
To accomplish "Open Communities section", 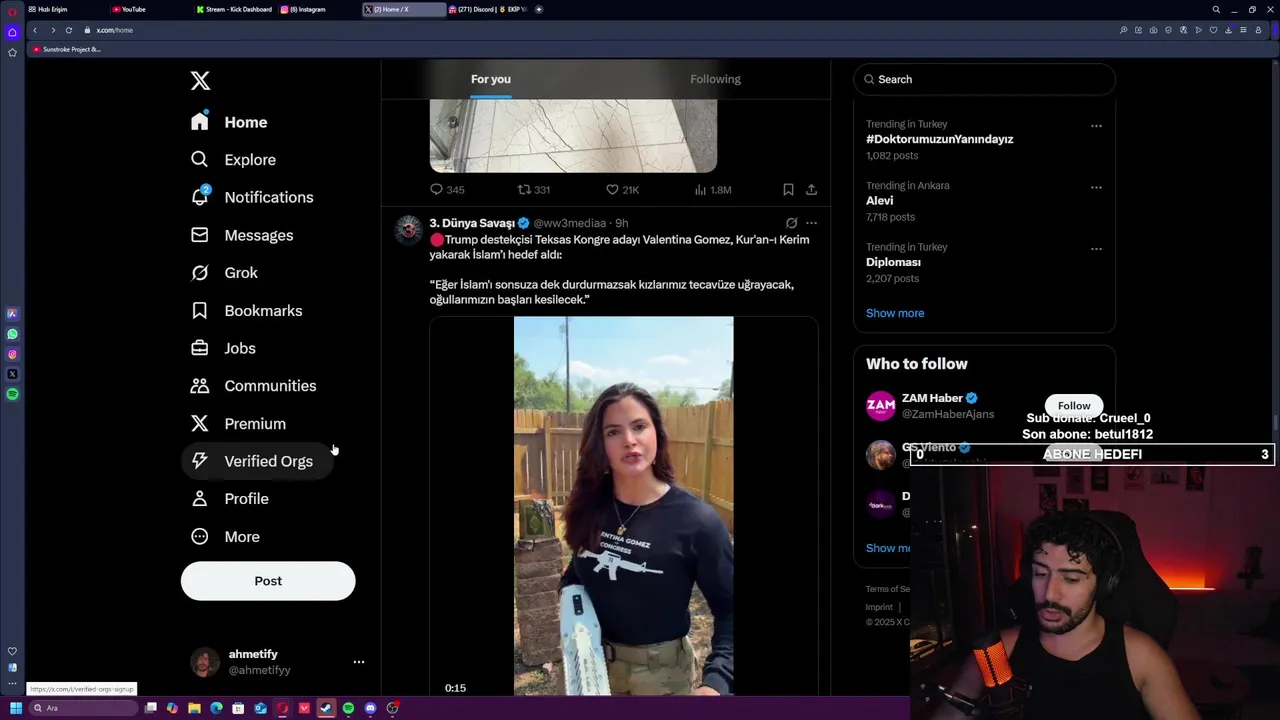I will click(254, 386).
